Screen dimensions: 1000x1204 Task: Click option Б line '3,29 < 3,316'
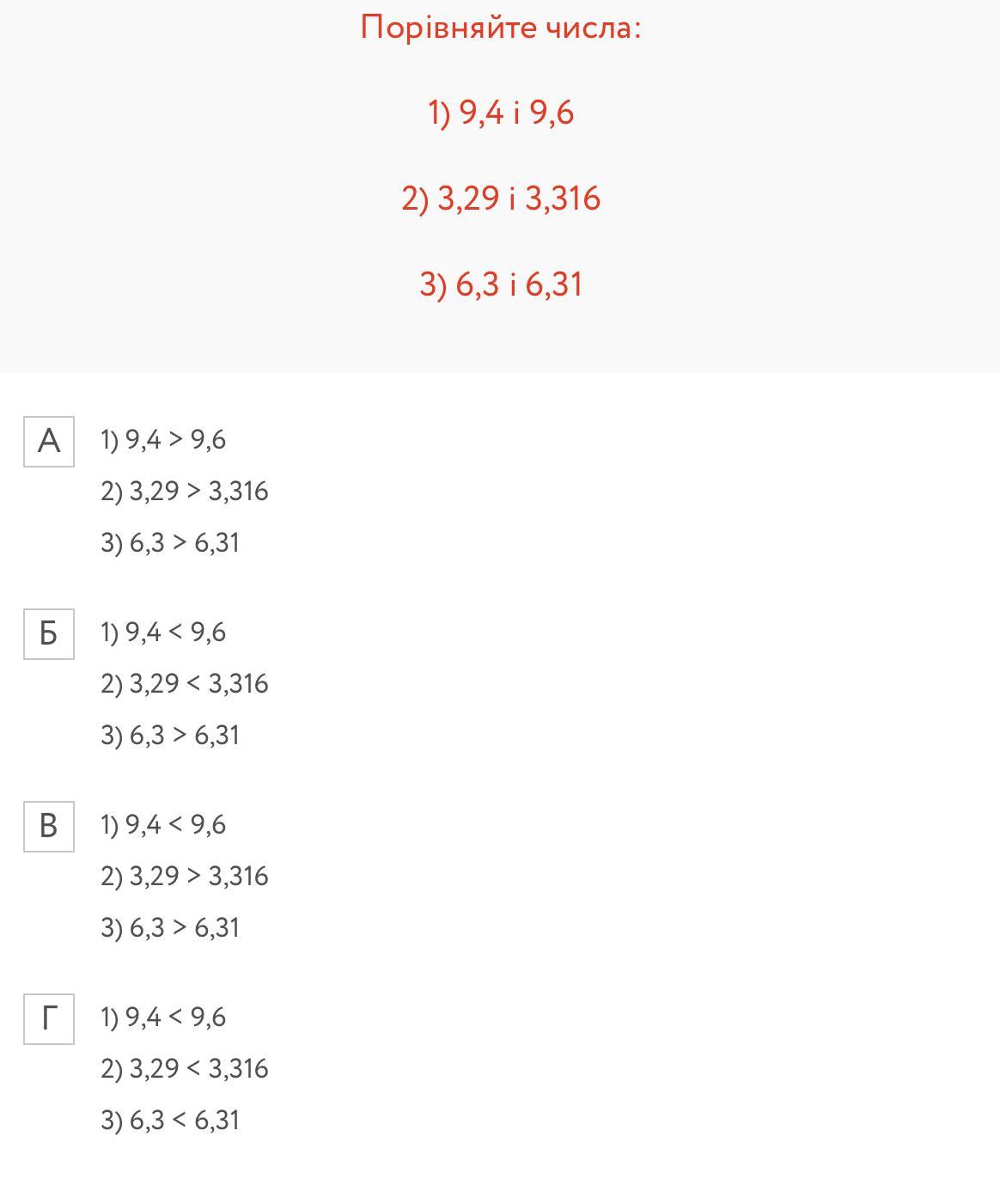185,684
